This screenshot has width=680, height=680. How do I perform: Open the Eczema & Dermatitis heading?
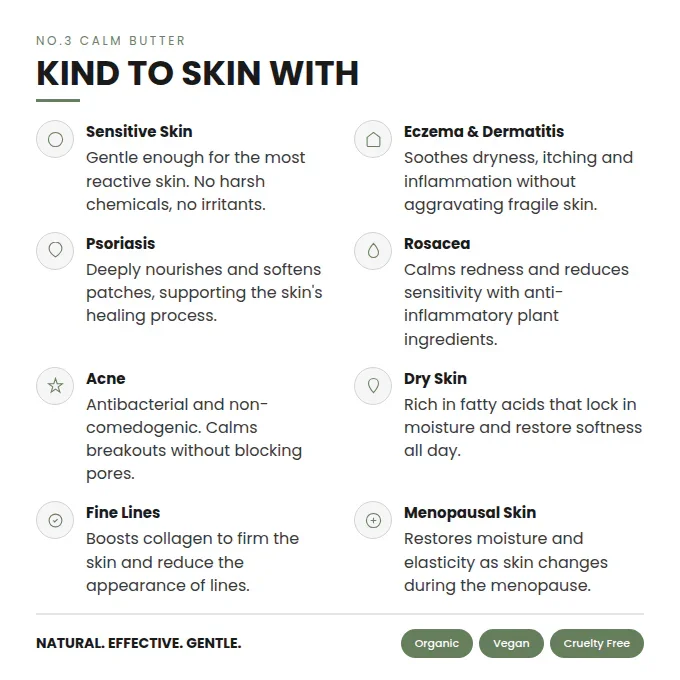(484, 131)
